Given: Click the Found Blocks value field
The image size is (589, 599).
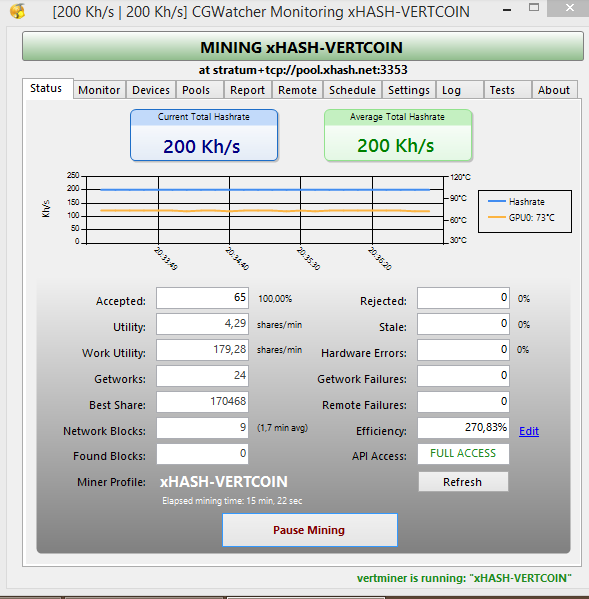Looking at the screenshot, I should point(202,454).
